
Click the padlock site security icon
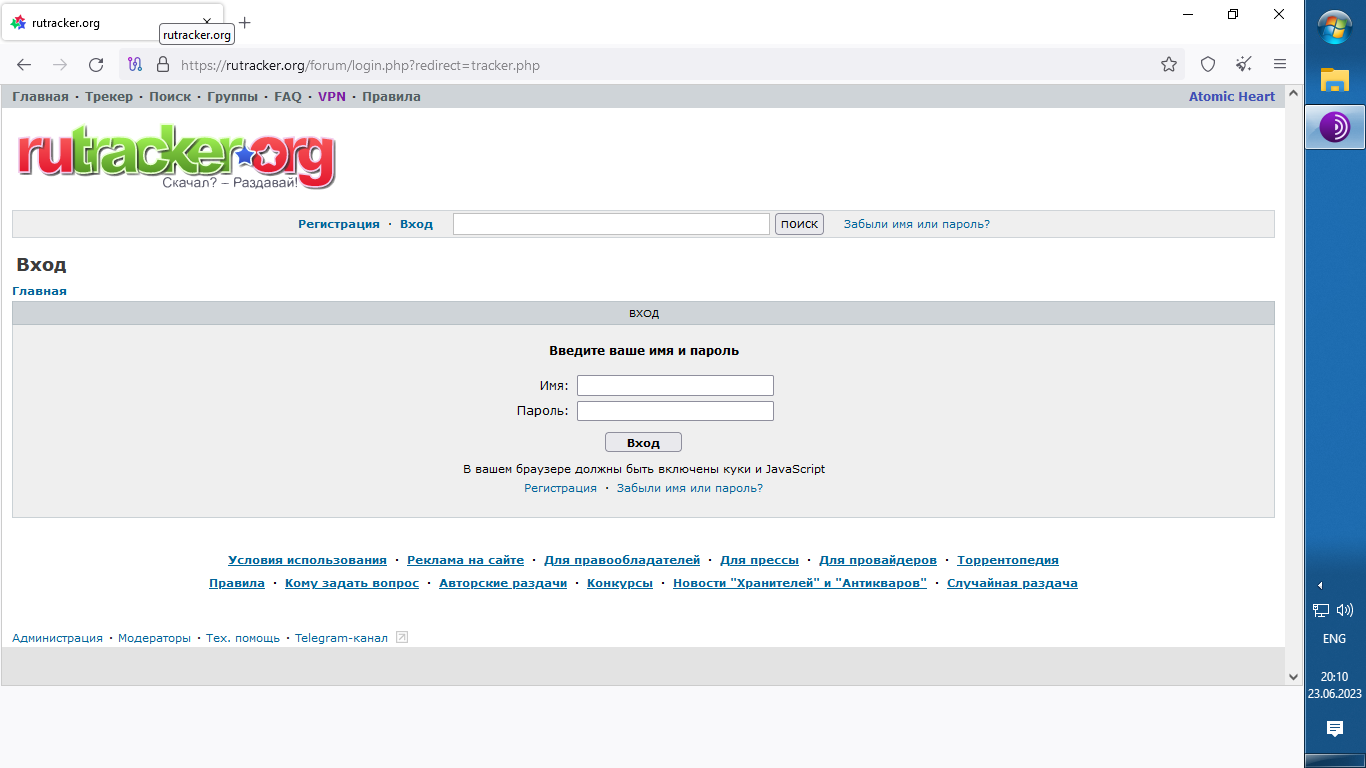pos(163,65)
